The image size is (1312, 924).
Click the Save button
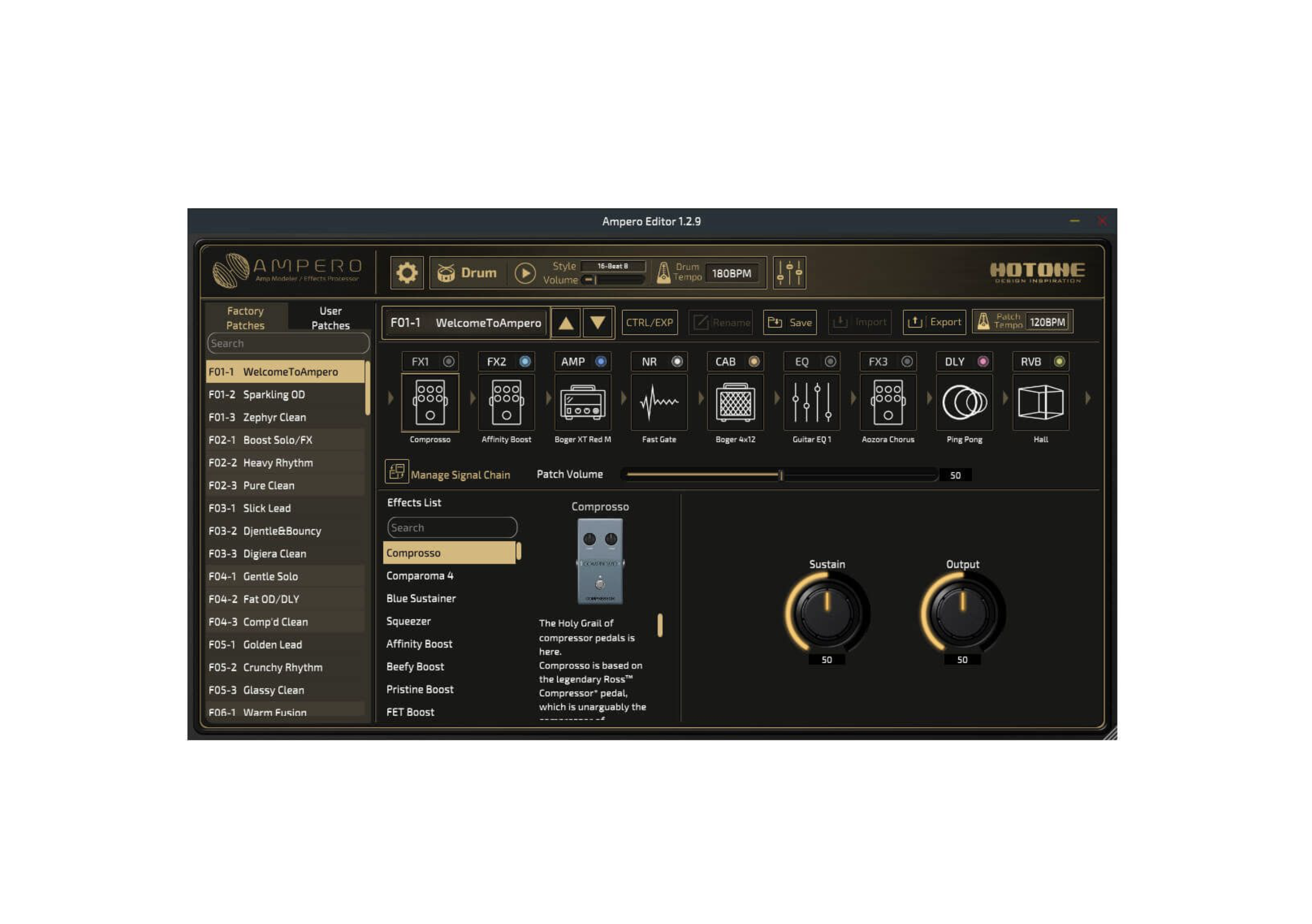point(790,323)
